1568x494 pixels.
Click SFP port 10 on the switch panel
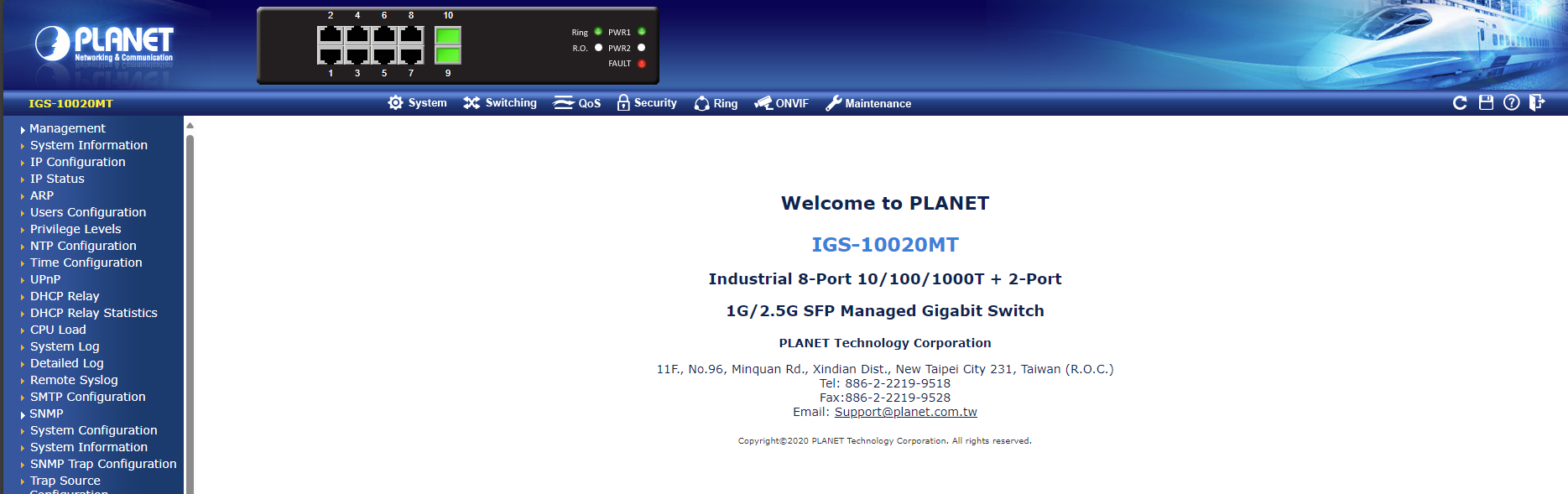[x=448, y=35]
